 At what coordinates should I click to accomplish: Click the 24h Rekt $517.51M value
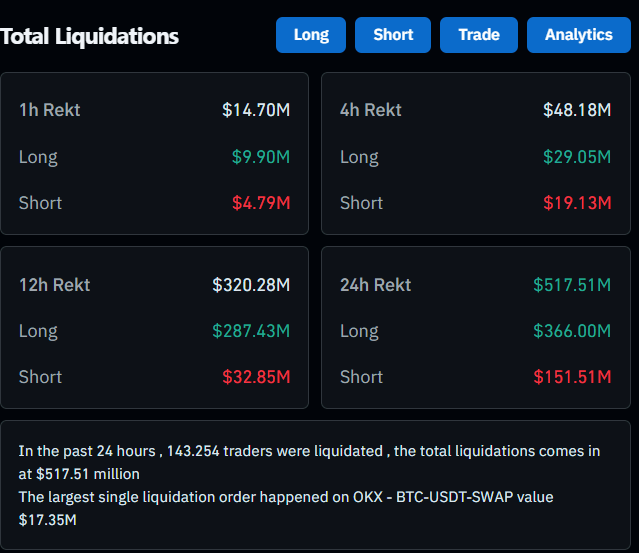click(572, 285)
